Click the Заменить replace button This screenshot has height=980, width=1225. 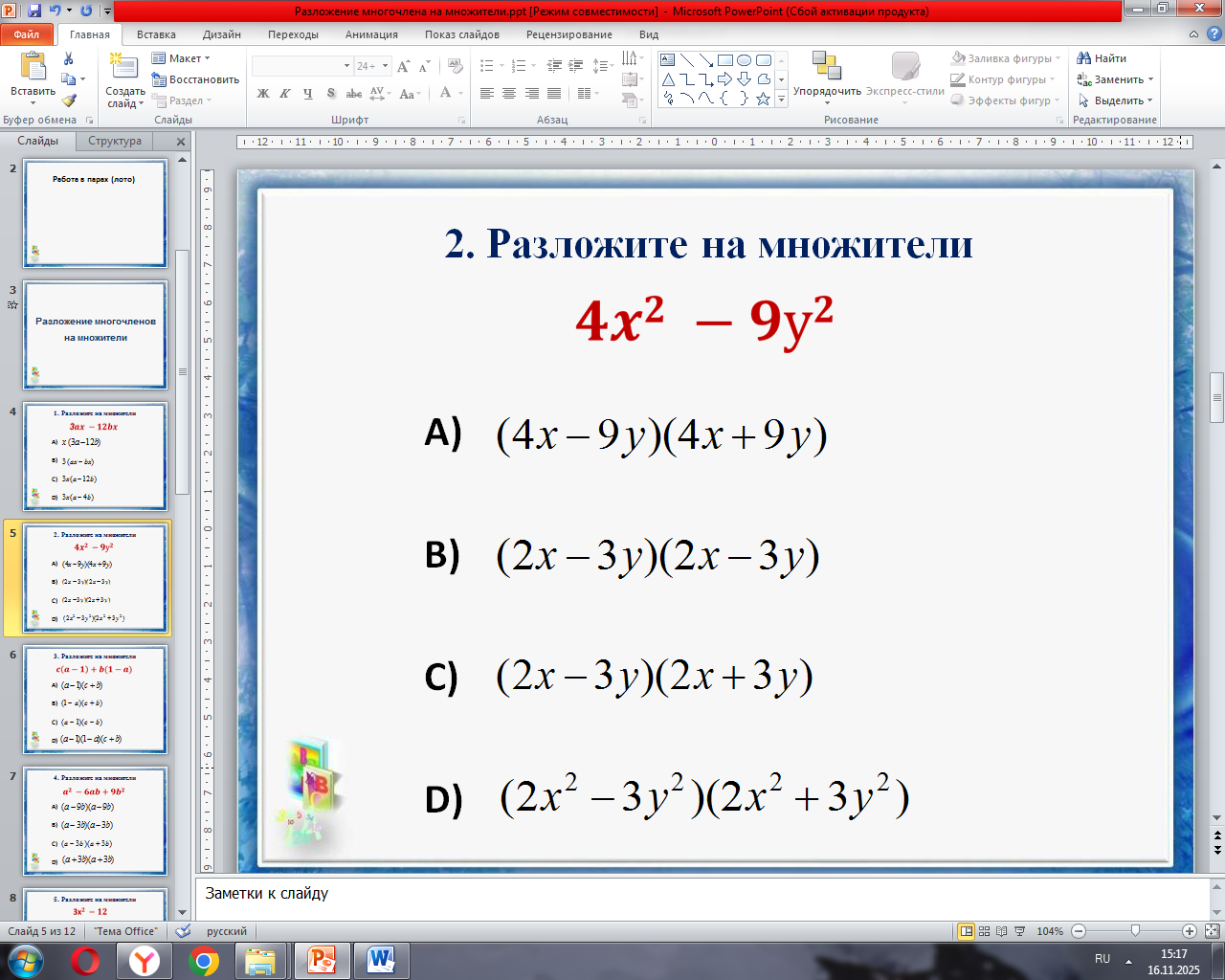tap(1116, 79)
